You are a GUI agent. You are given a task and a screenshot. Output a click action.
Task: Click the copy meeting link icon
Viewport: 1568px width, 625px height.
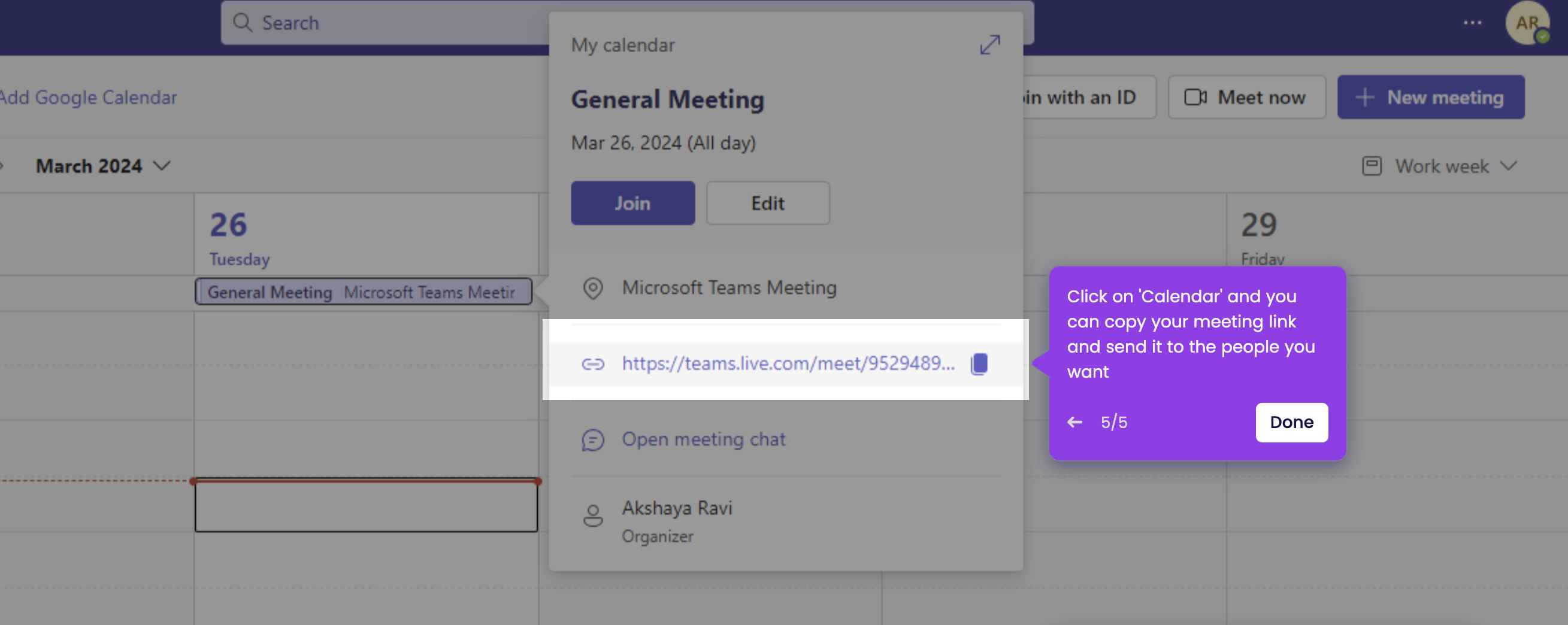pos(980,363)
